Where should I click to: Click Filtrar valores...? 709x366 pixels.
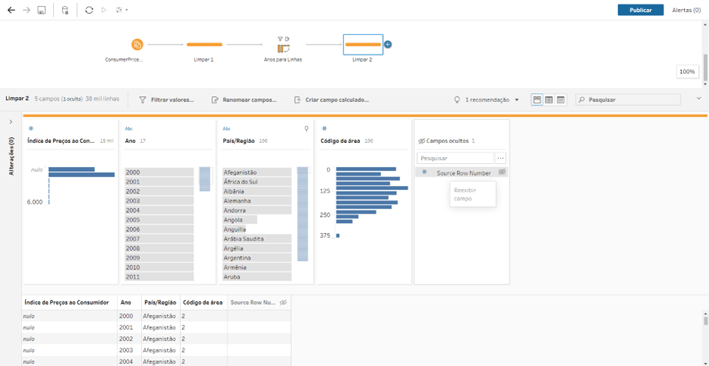[x=167, y=100]
